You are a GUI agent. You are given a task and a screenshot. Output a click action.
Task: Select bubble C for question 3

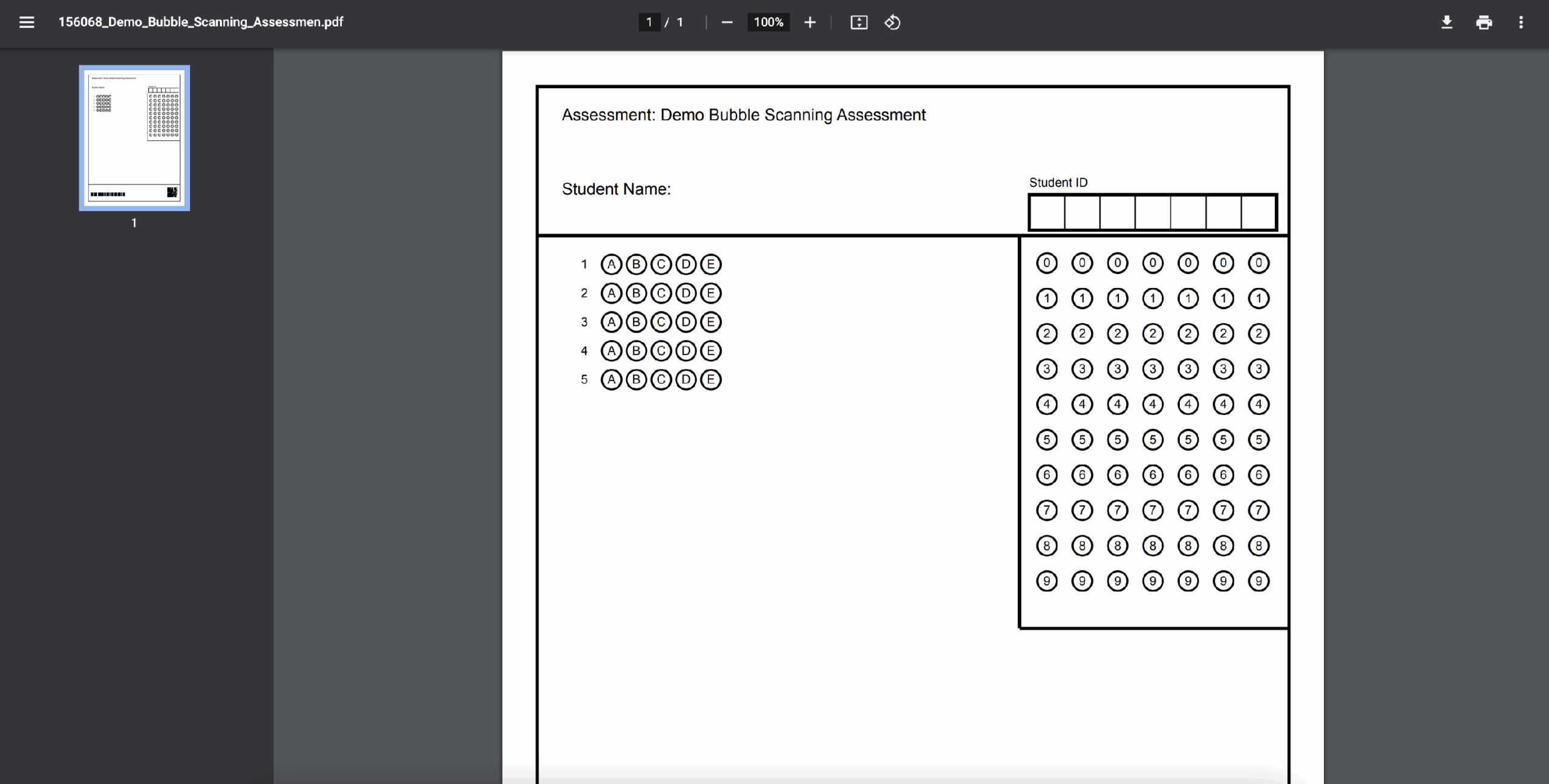pyautogui.click(x=661, y=322)
